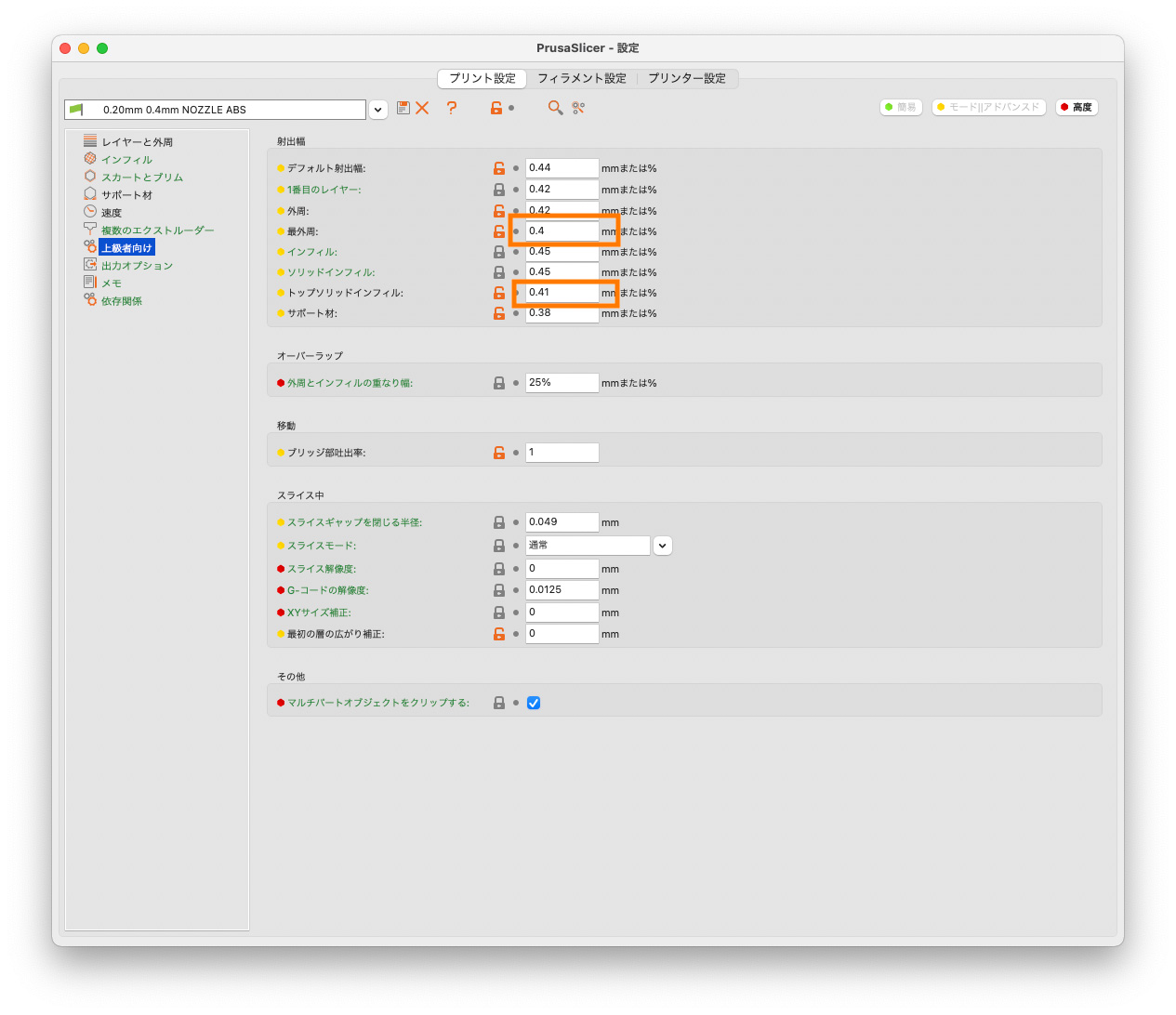This screenshot has height=1015, width=1176.
Task: Open the フィラメント設定 tab
Action: click(582, 79)
